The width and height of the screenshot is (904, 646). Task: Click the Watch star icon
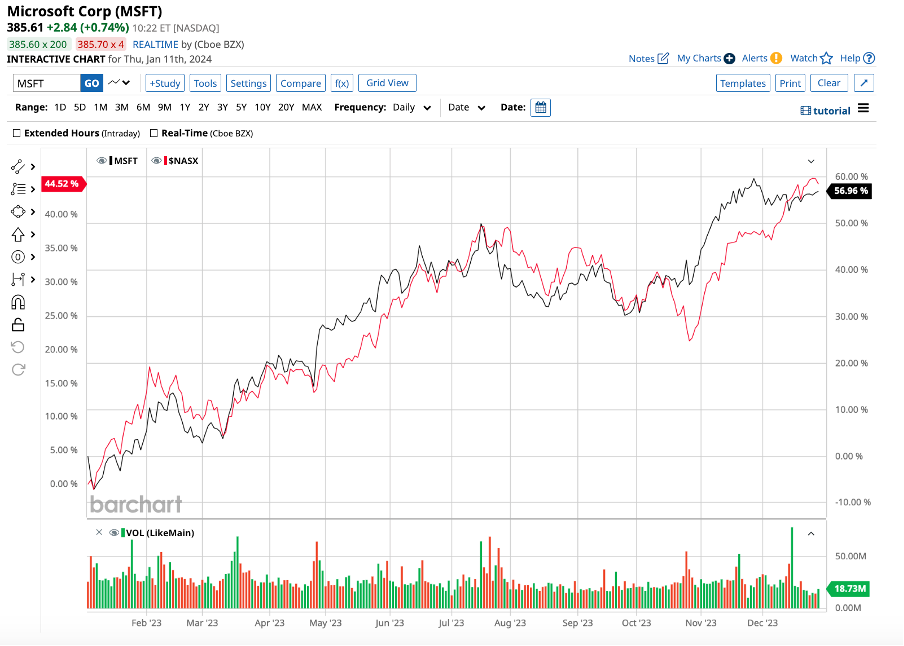pyautogui.click(x=826, y=58)
